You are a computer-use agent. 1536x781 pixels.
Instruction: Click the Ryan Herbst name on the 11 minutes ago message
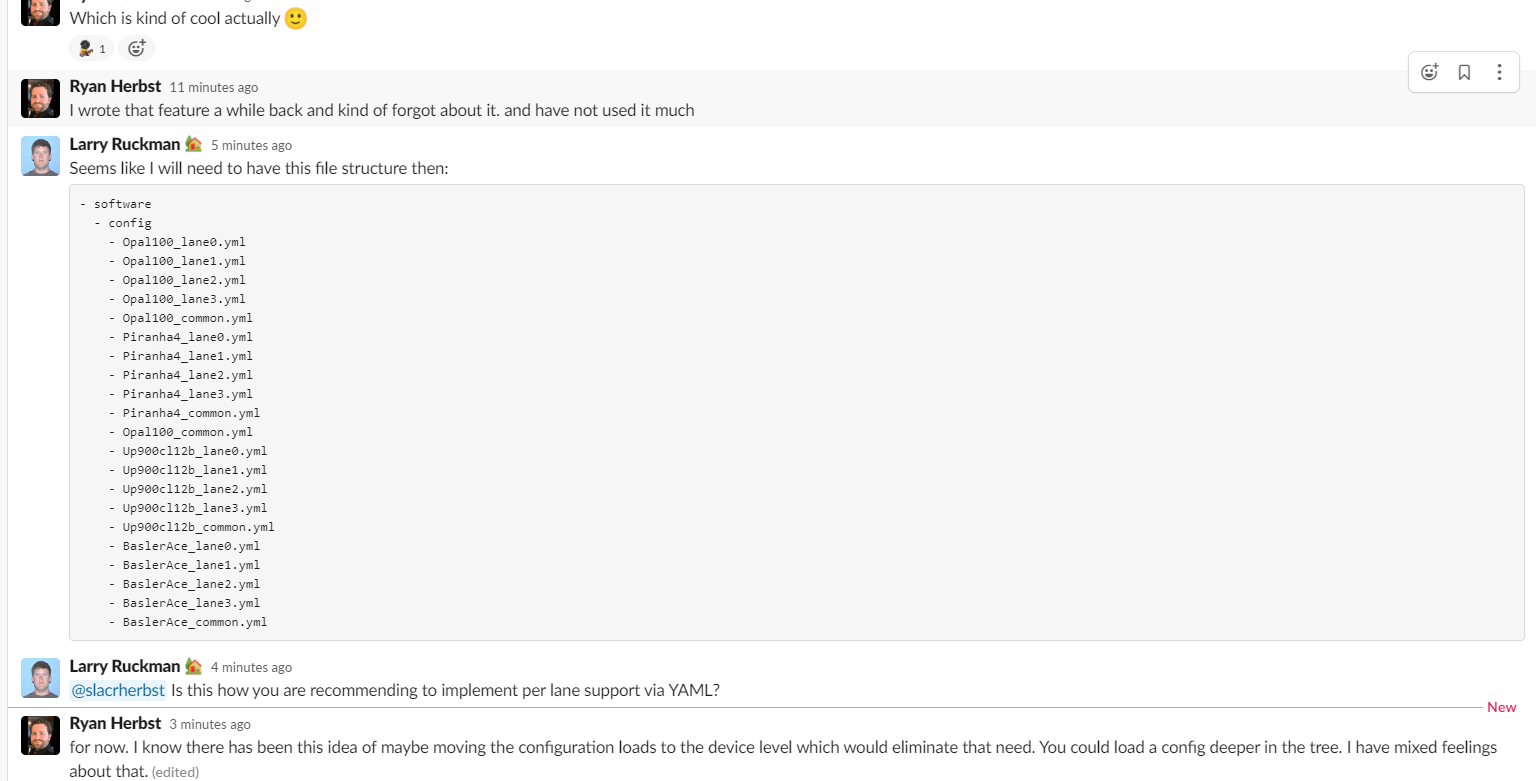(x=115, y=87)
